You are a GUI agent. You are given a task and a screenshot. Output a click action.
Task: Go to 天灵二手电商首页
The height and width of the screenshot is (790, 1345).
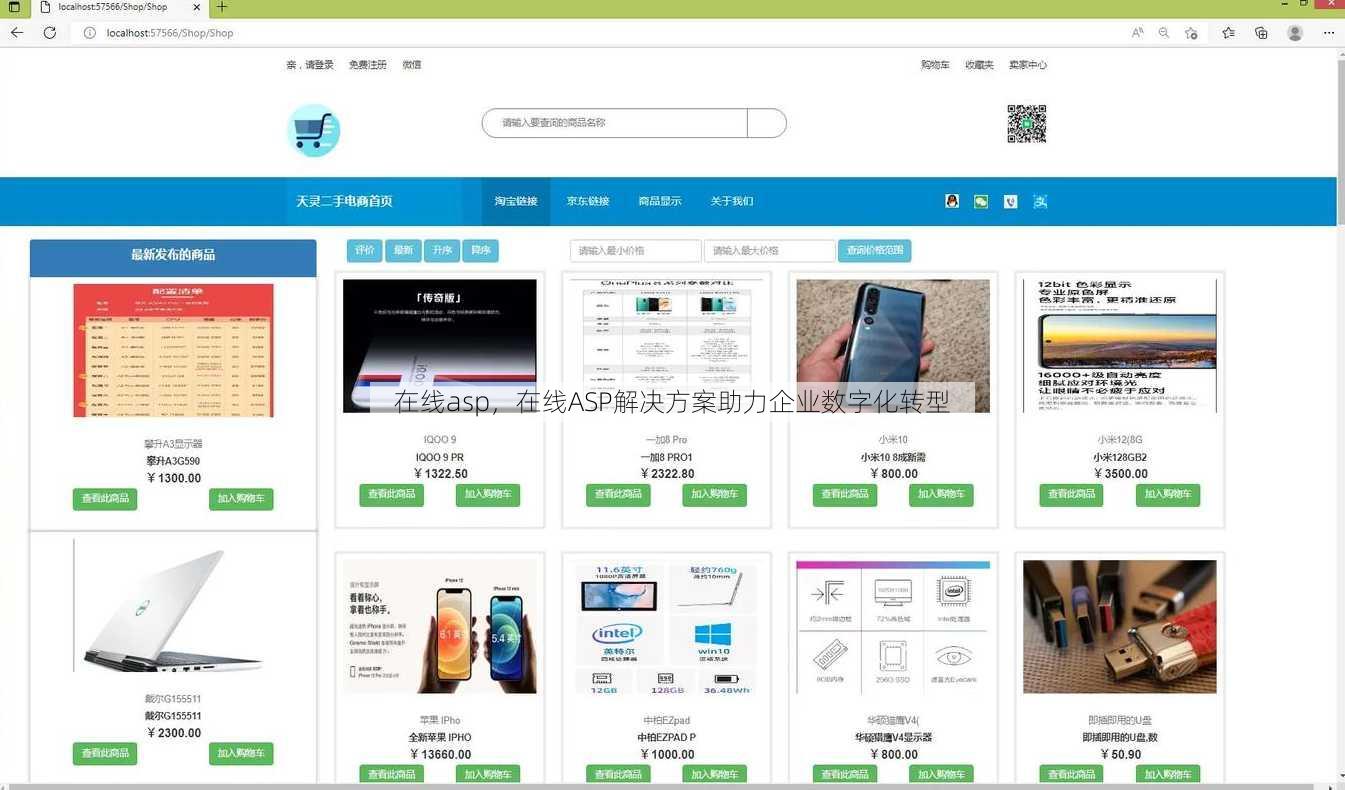pos(344,201)
